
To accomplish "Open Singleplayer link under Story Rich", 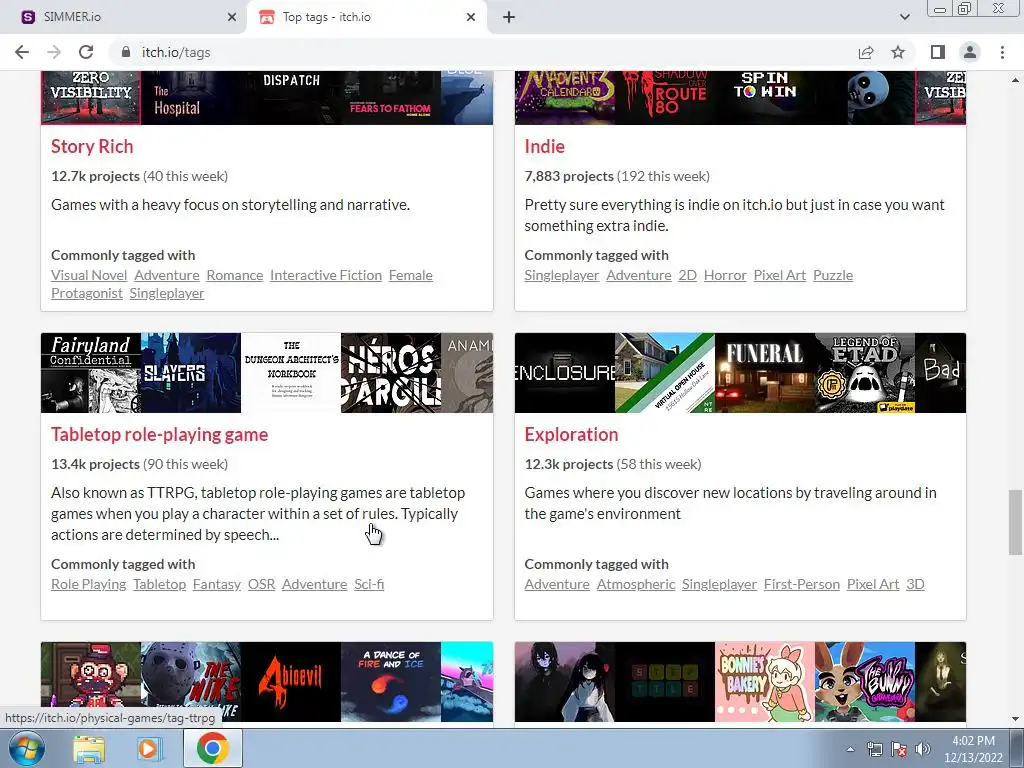I will [x=167, y=293].
